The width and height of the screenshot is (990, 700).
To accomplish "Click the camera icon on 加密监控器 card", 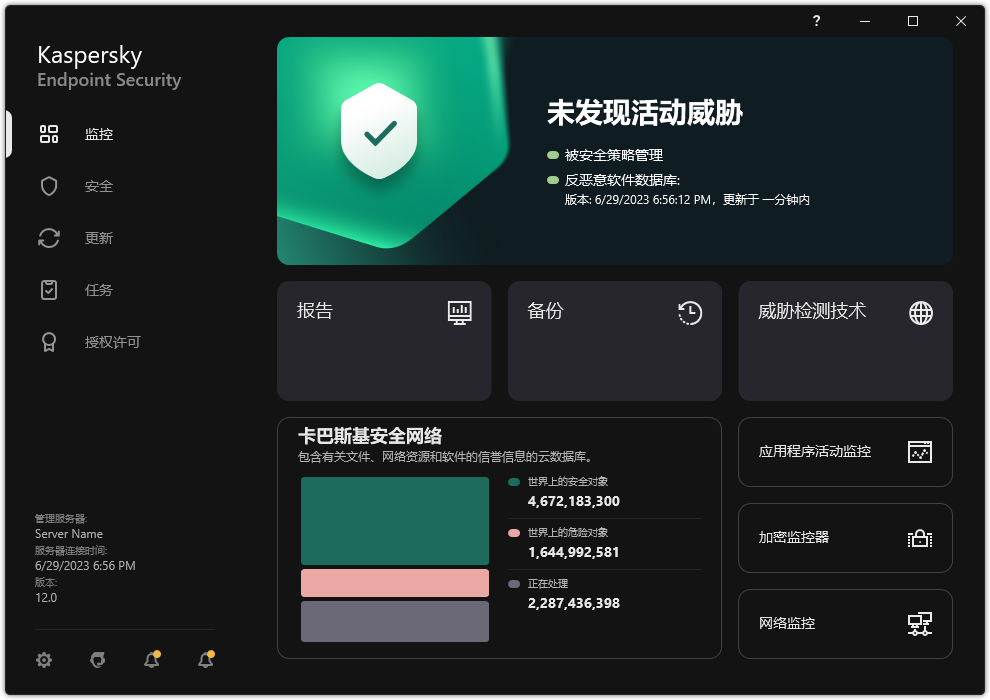I will (919, 538).
